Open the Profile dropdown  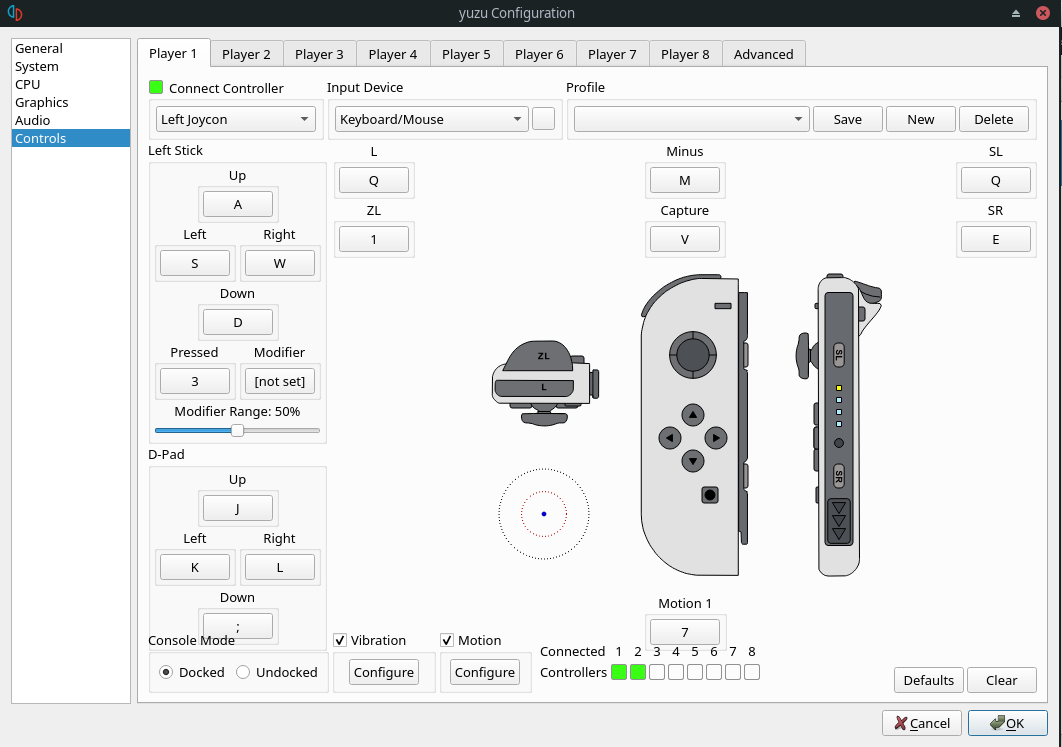[692, 119]
